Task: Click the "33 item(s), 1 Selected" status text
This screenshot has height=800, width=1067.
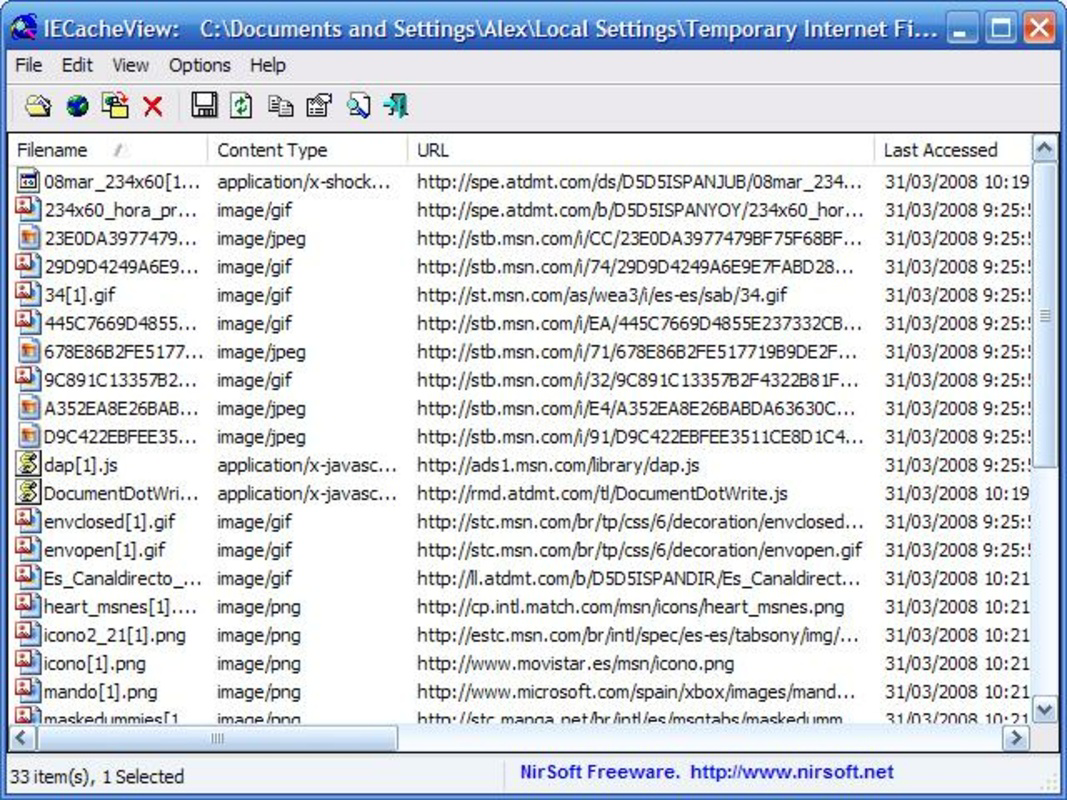Action: (97, 776)
